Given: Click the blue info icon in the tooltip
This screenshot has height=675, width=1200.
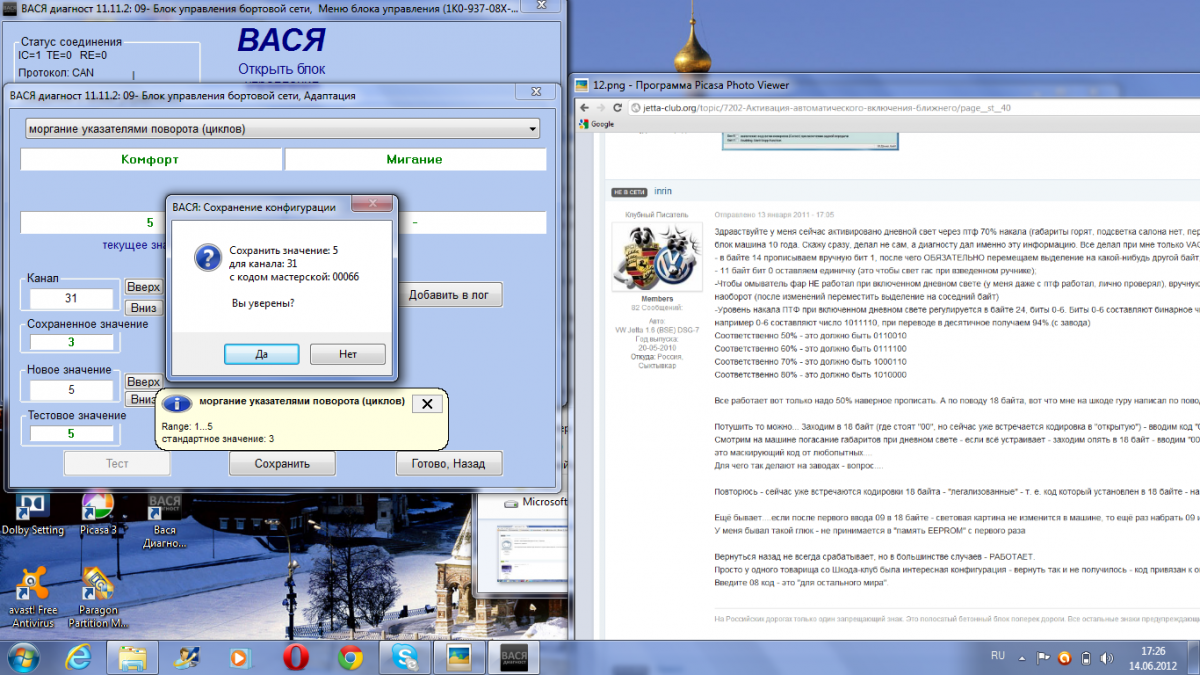Looking at the screenshot, I should click(x=178, y=403).
